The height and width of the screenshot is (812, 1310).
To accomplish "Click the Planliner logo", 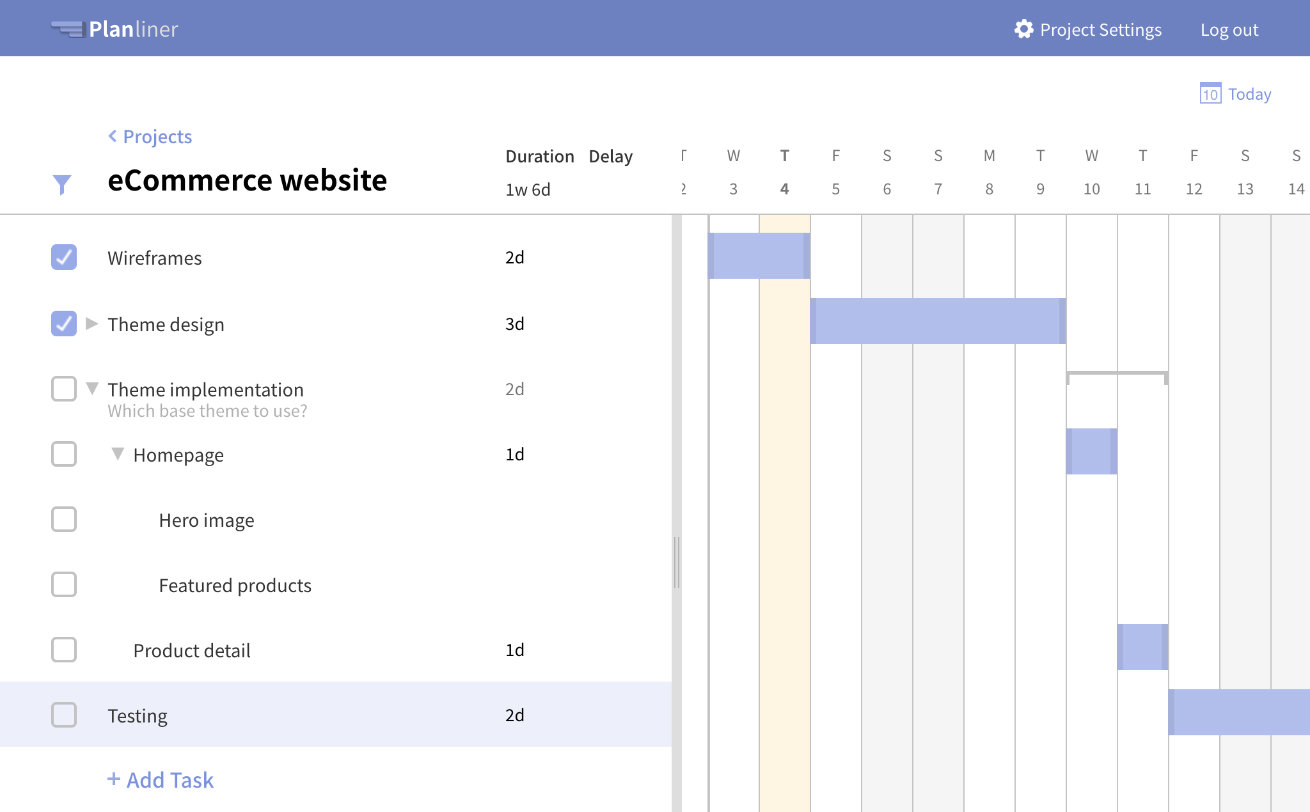I will 114,29.
